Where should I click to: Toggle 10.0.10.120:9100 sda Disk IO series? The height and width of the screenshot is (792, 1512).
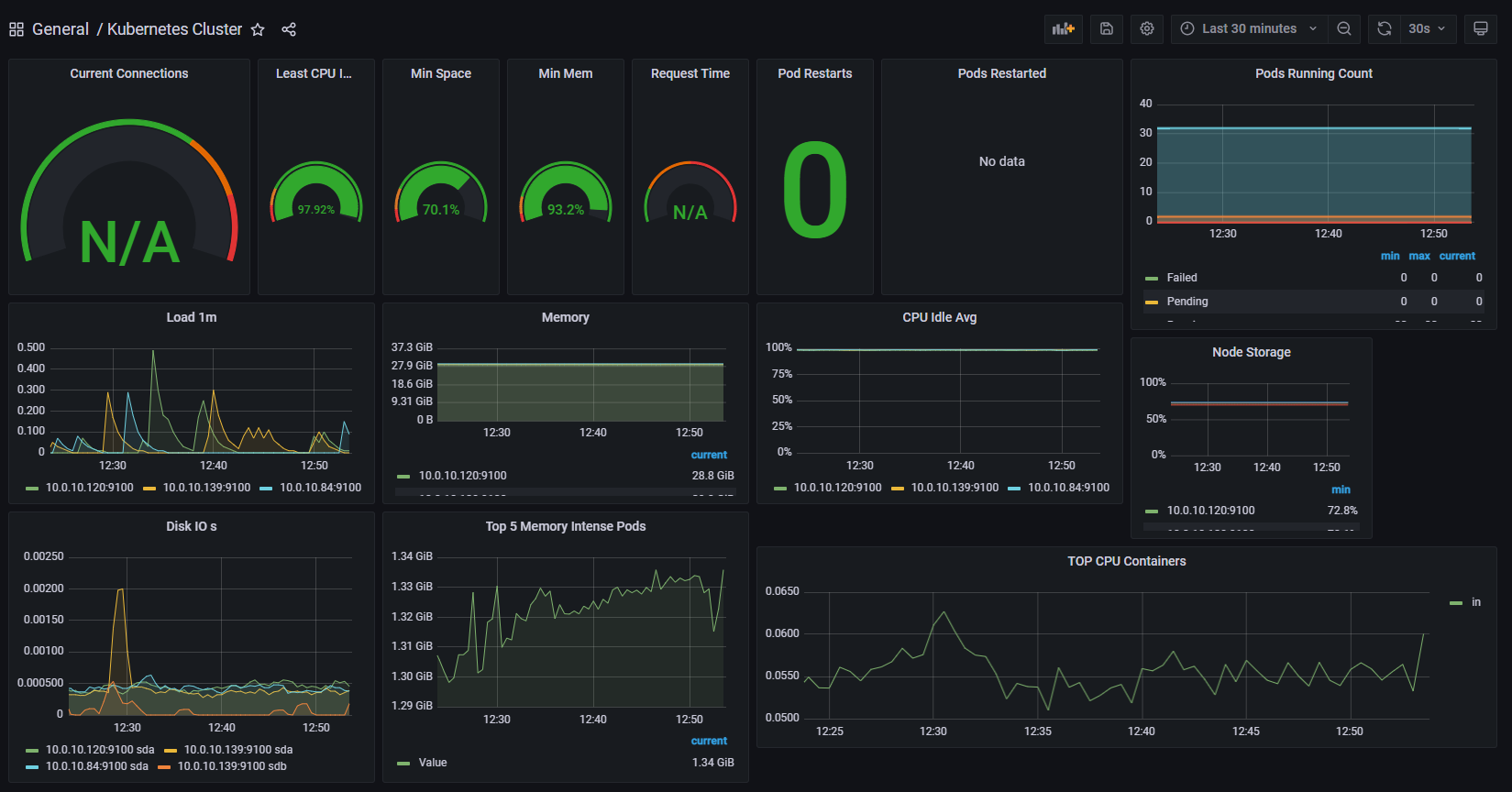pyautogui.click(x=100, y=750)
